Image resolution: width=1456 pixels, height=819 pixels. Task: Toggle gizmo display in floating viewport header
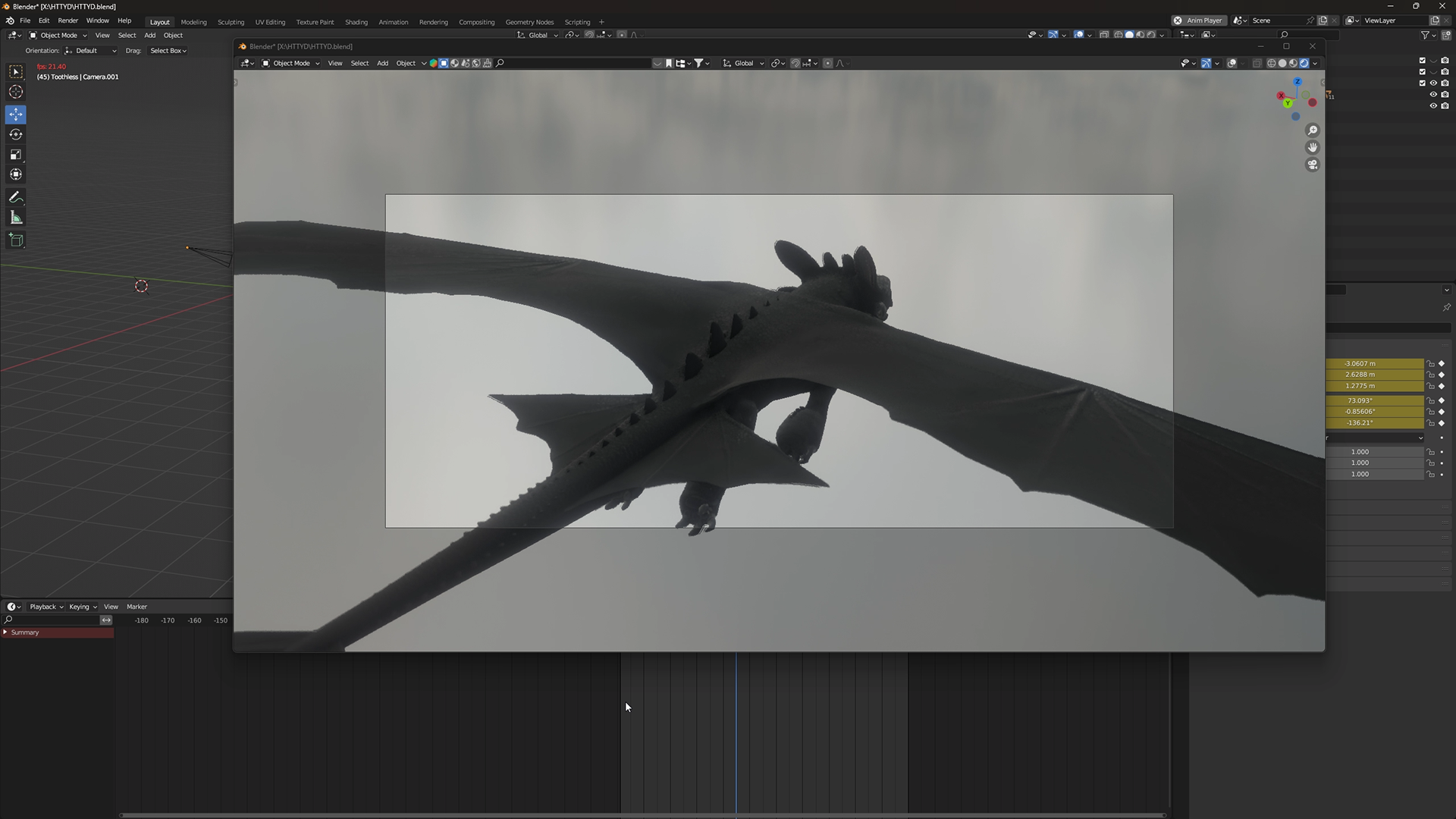click(1206, 63)
